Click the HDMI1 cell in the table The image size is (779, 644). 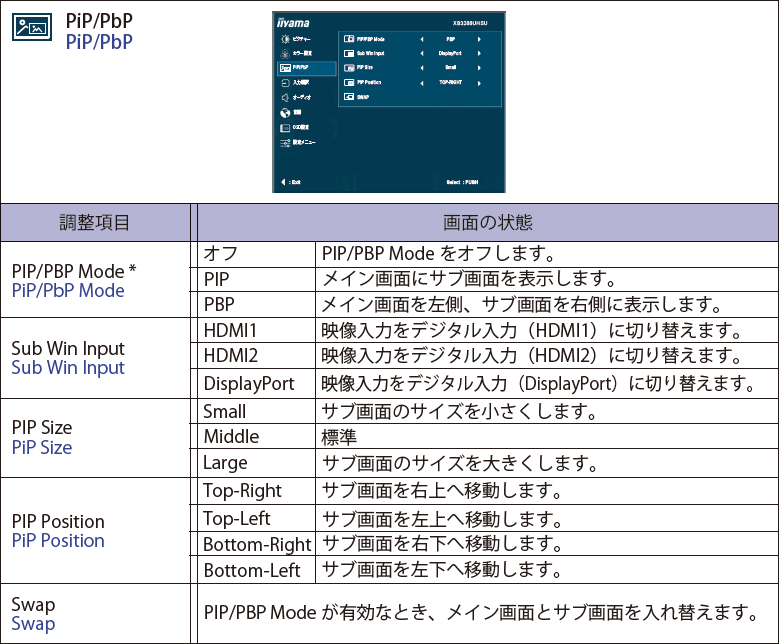(256, 330)
